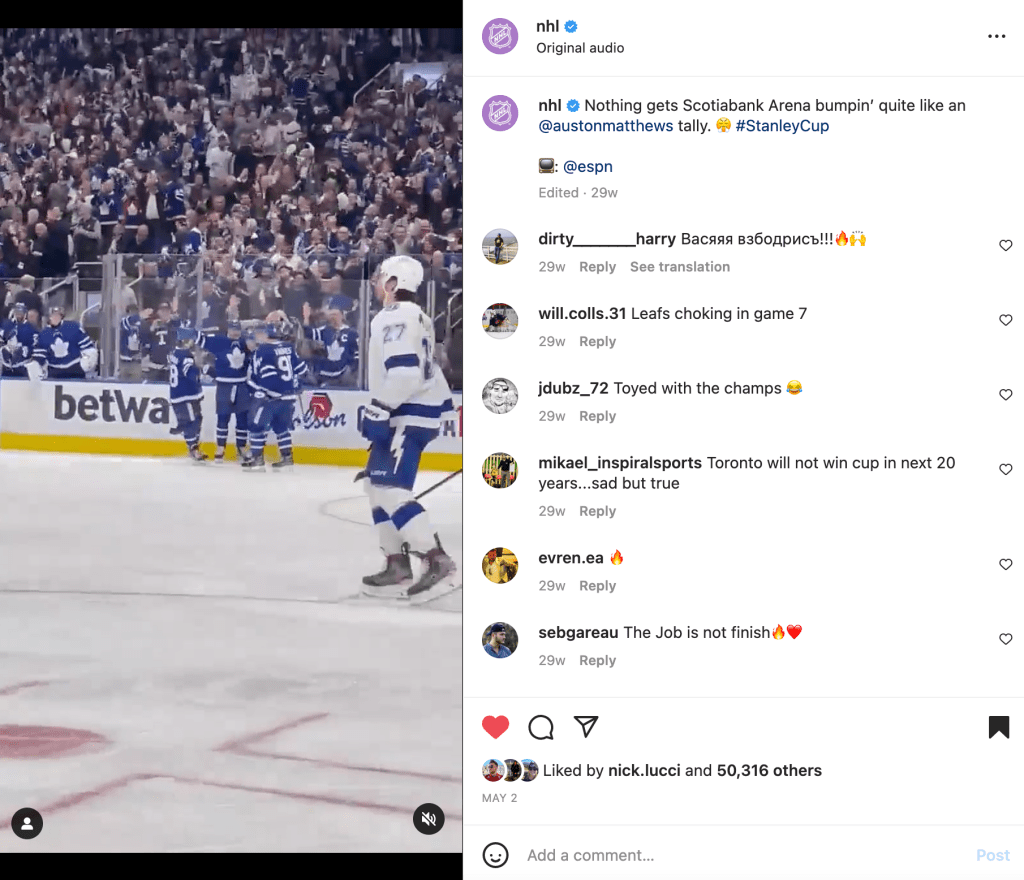
Task: Share the post with paper plane icon
Action: [586, 727]
